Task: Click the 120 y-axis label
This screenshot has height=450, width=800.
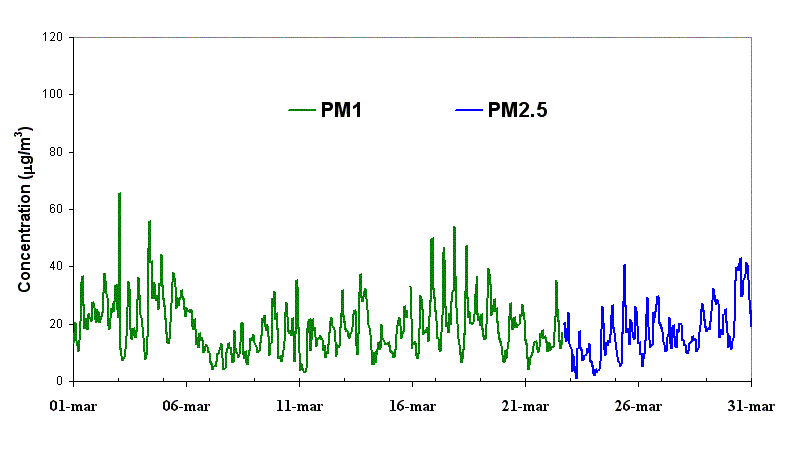Action: click(x=53, y=37)
